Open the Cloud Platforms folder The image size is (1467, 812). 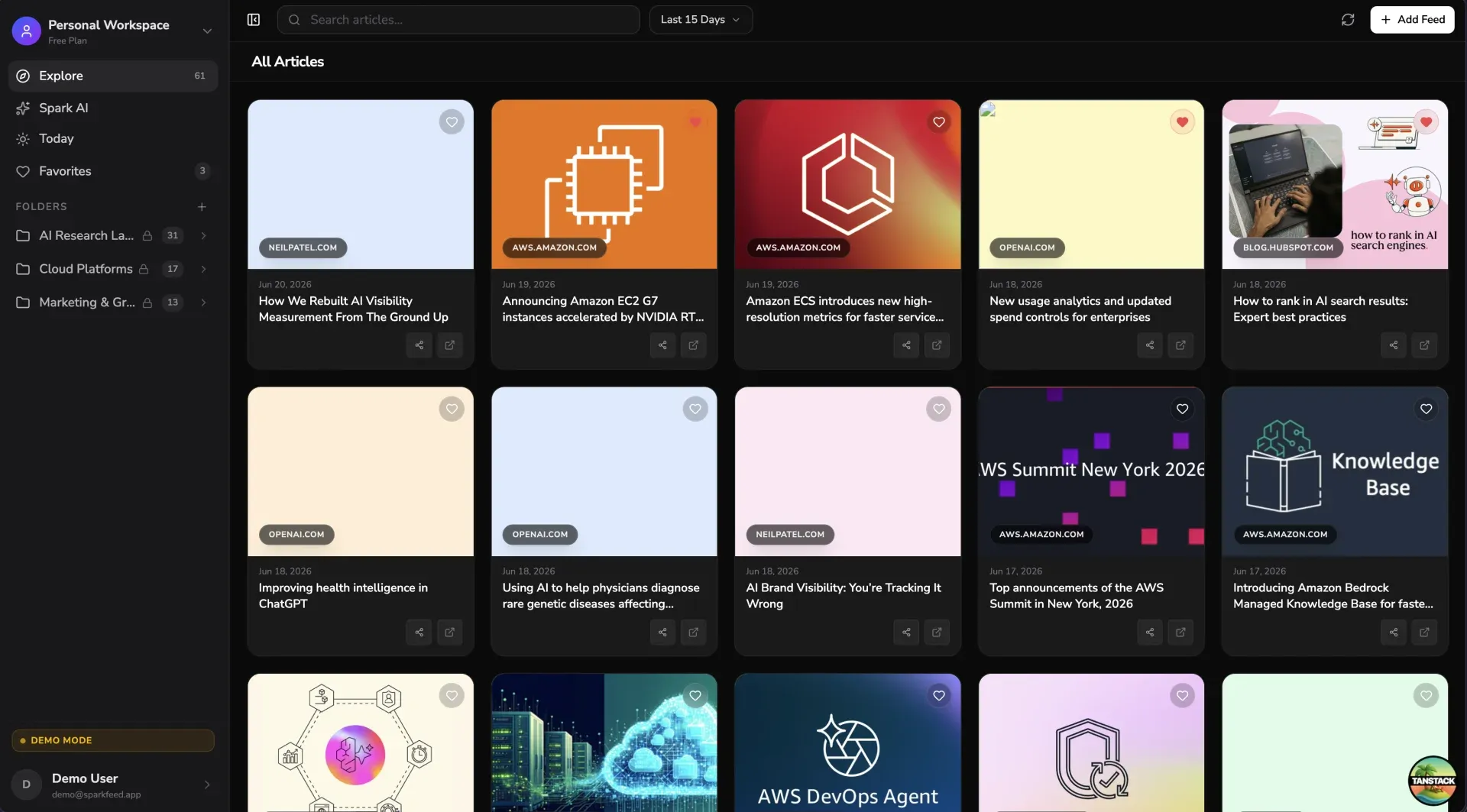[86, 270]
